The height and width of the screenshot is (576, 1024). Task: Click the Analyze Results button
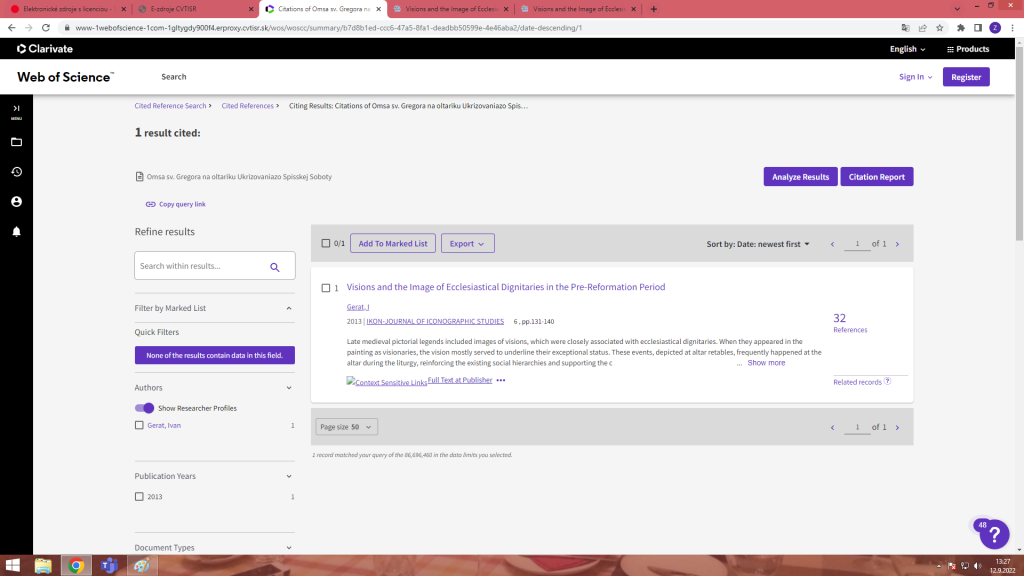pyautogui.click(x=801, y=177)
